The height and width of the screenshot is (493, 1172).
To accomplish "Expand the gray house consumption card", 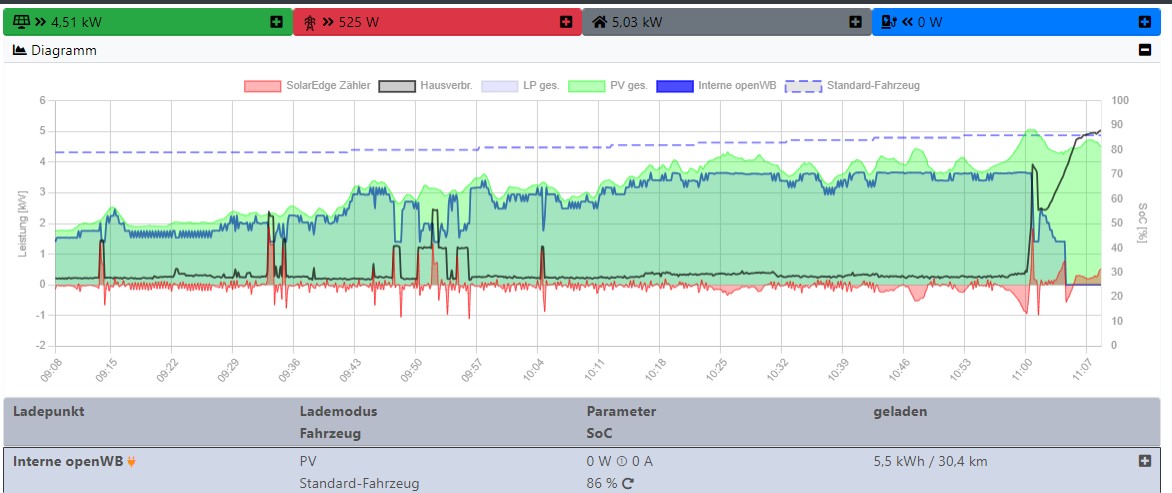I will pyautogui.click(x=855, y=22).
